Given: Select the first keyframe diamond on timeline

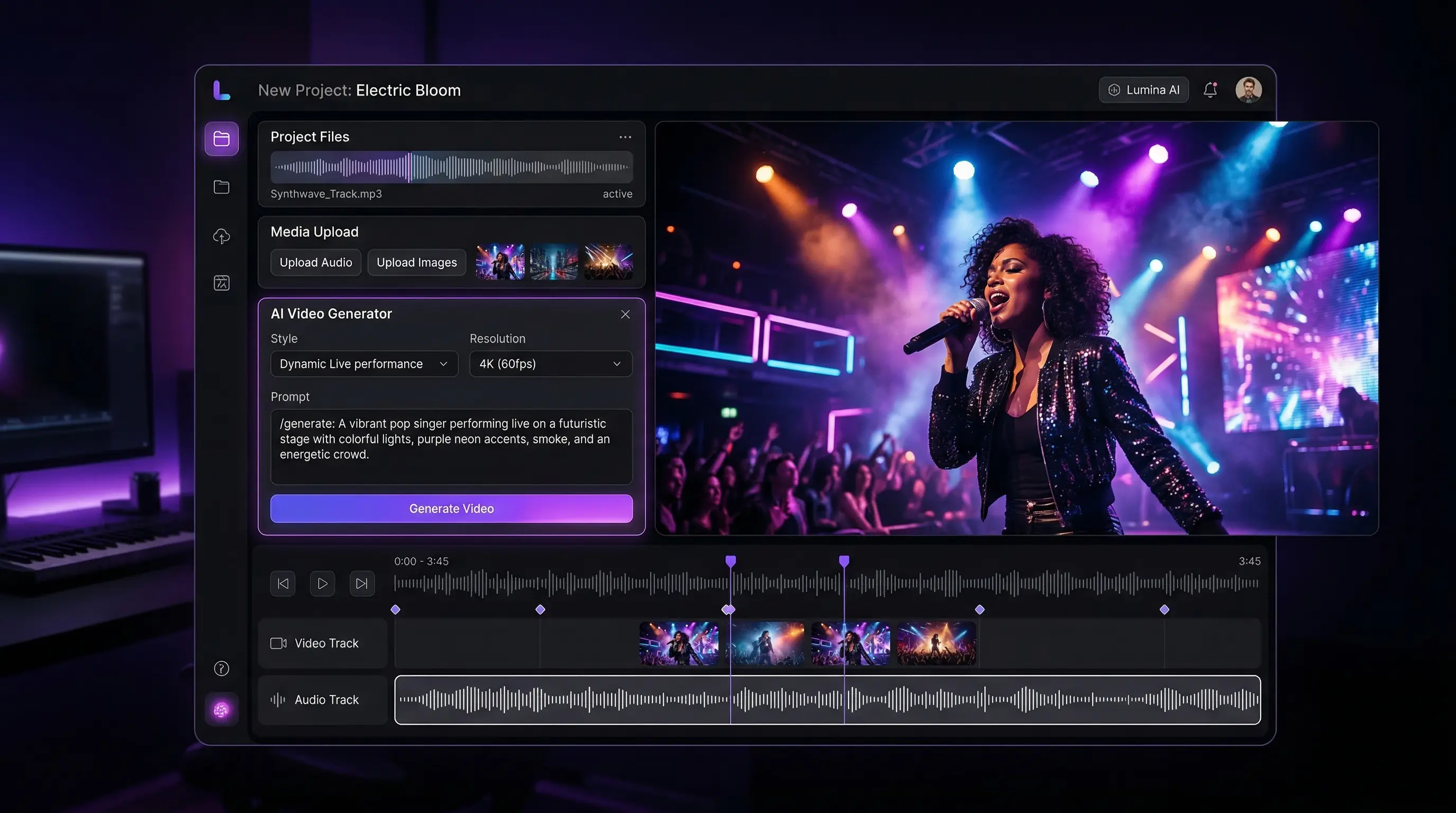Looking at the screenshot, I should [396, 609].
